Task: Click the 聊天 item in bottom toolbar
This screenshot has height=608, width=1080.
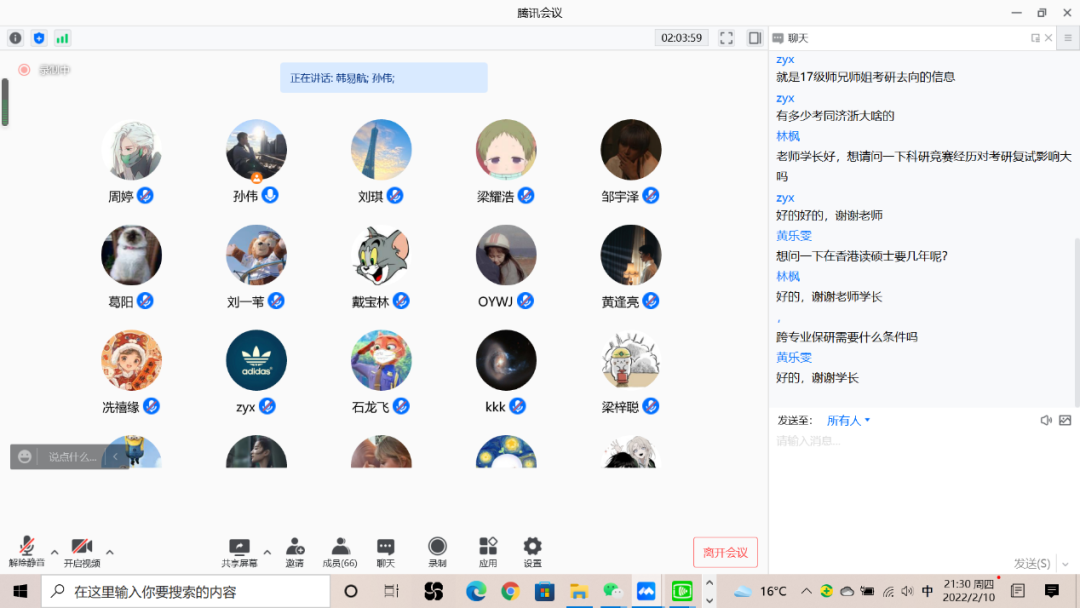Action: [386, 547]
